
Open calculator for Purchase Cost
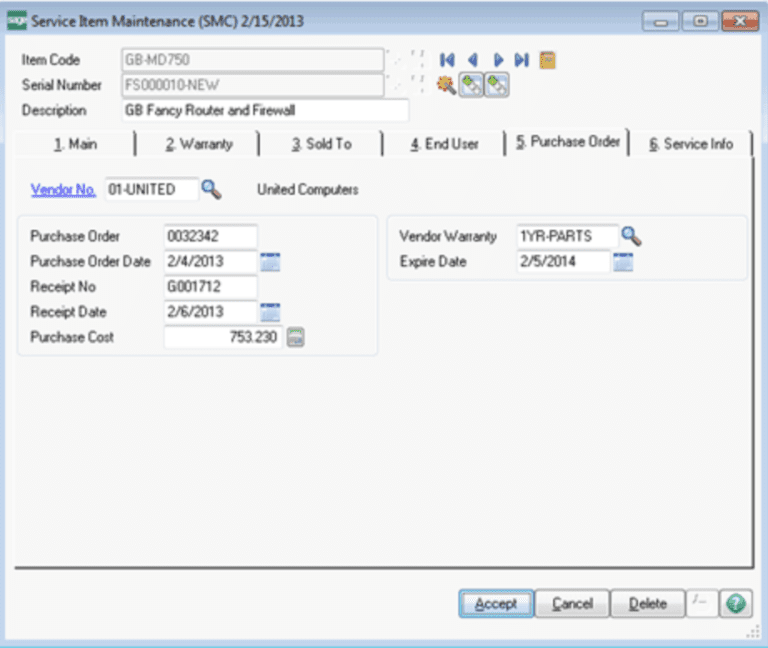pyautogui.click(x=295, y=338)
